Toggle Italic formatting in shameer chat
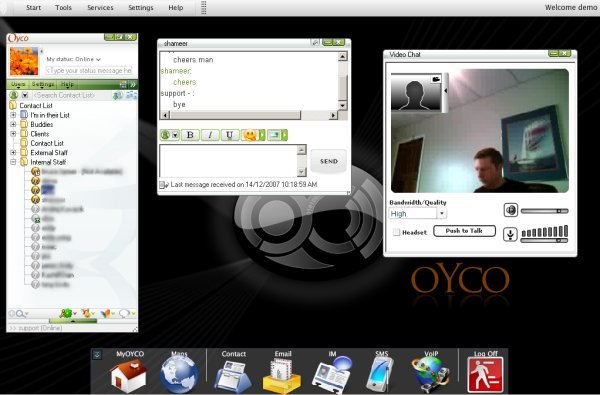This screenshot has width=600, height=395. 210,135
